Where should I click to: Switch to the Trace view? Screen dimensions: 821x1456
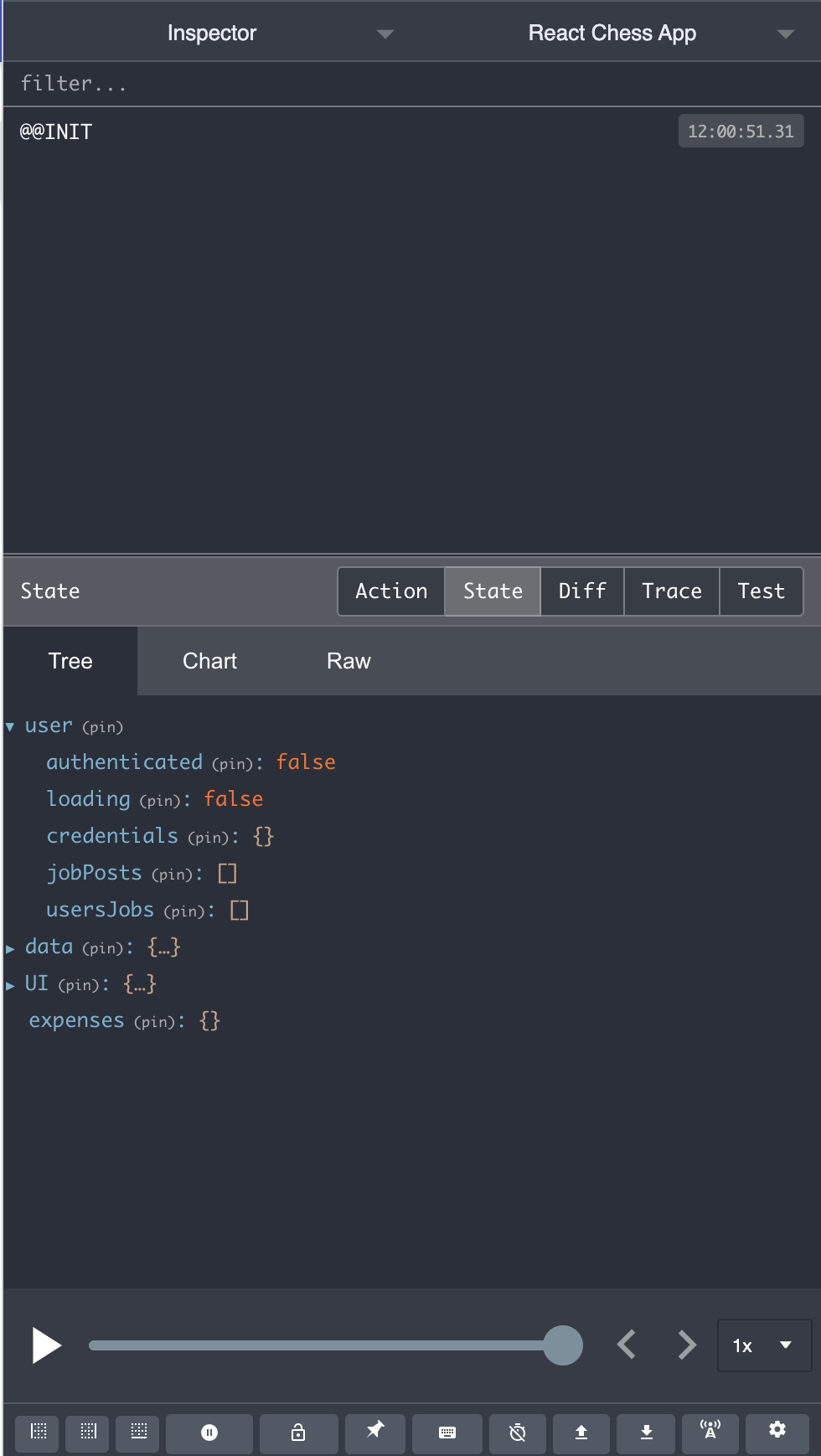pyautogui.click(x=672, y=591)
